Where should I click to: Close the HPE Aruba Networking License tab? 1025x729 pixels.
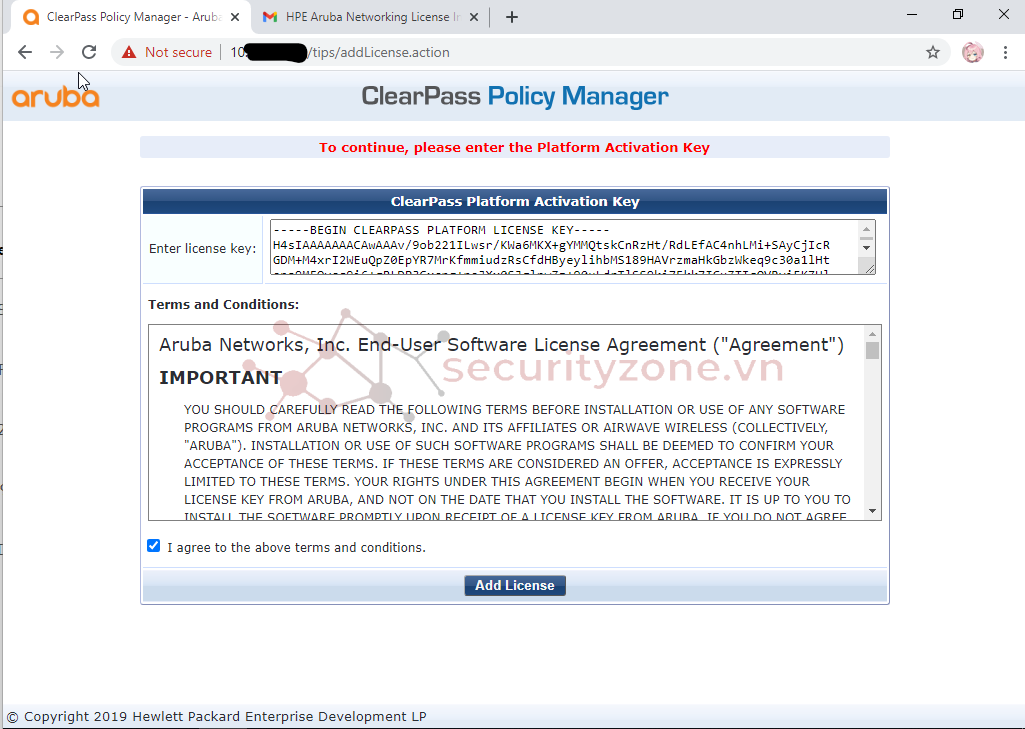(473, 17)
